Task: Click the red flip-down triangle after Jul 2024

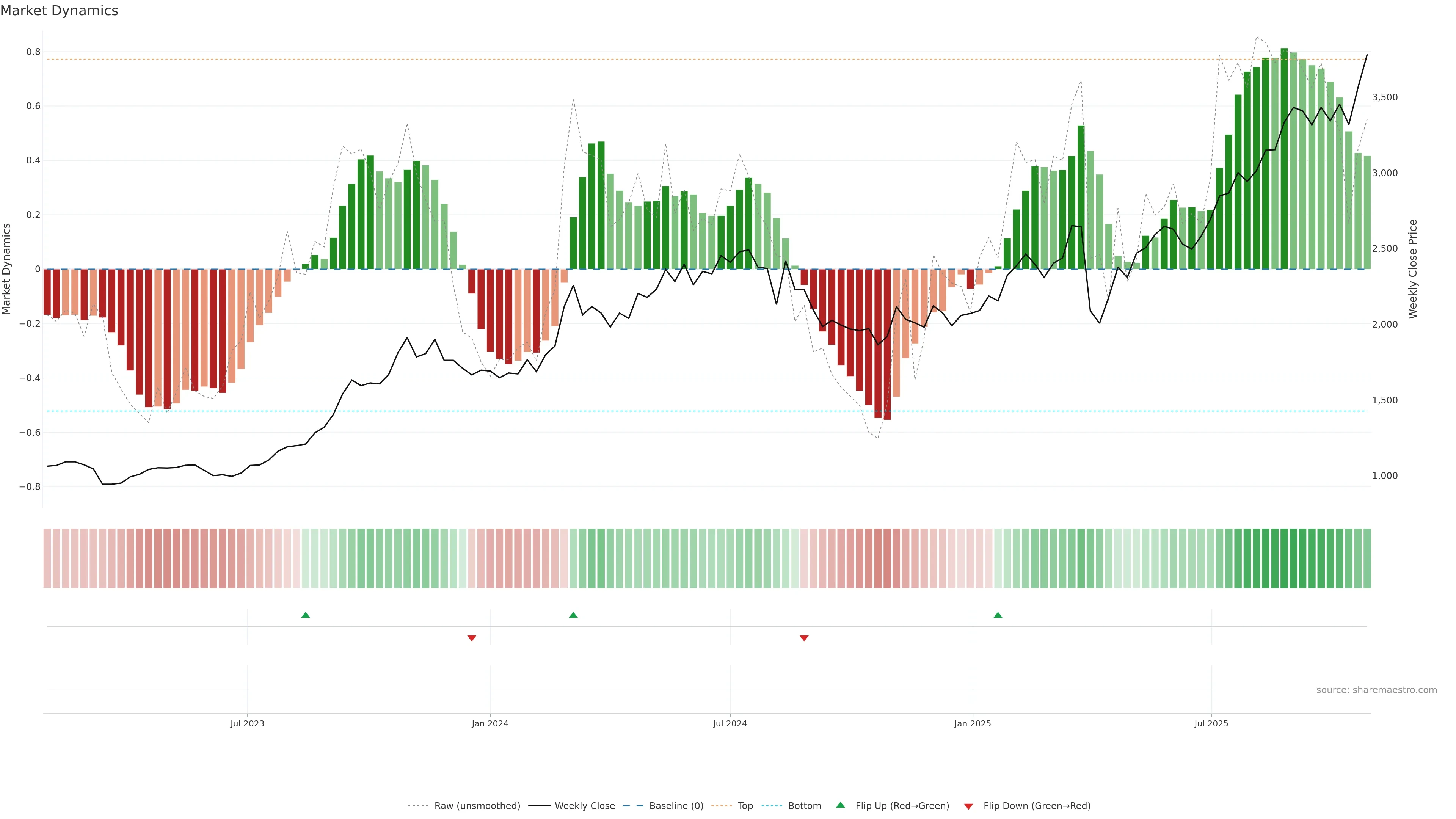Action: [804, 638]
